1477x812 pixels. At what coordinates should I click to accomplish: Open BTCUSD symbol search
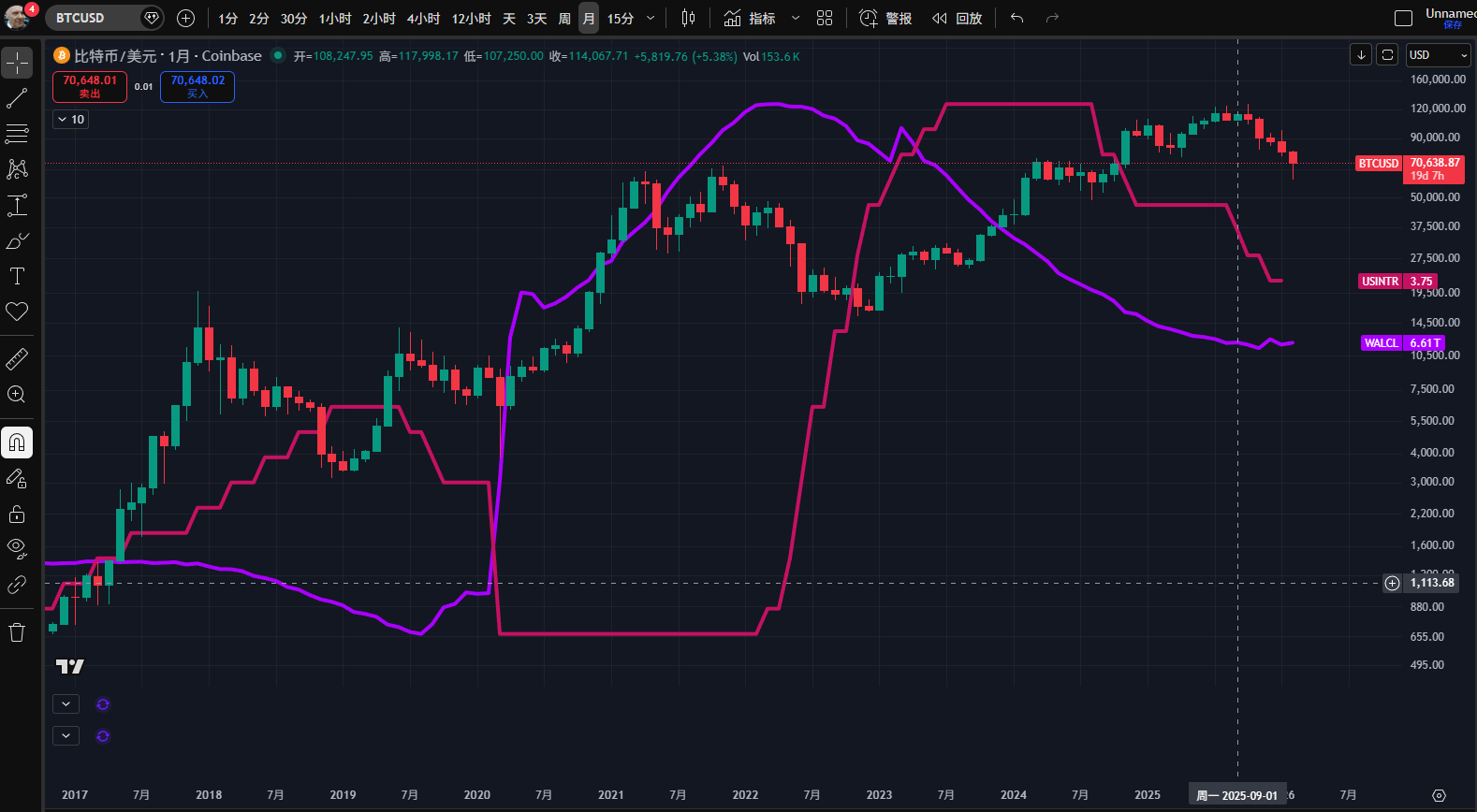click(92, 18)
